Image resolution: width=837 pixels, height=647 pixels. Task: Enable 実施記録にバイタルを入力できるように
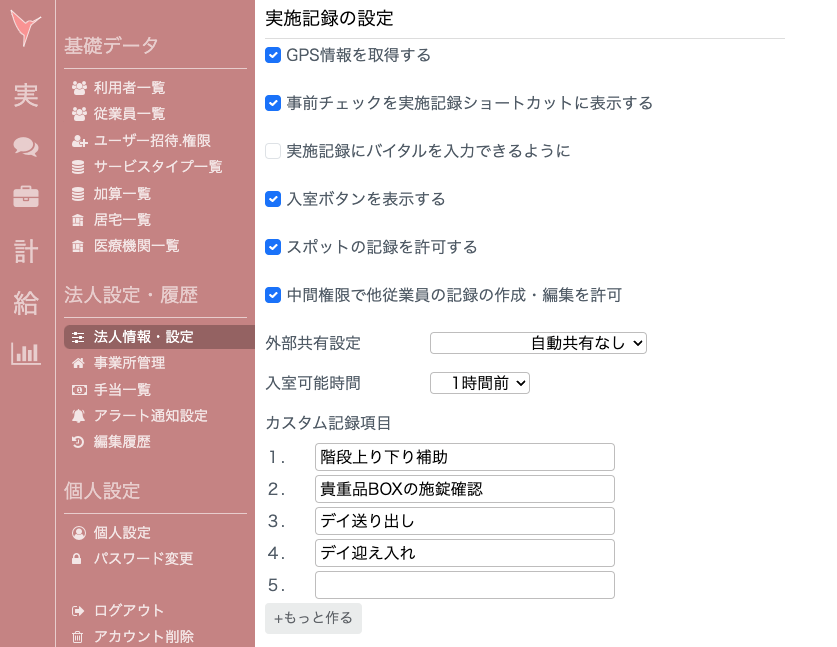[273, 151]
